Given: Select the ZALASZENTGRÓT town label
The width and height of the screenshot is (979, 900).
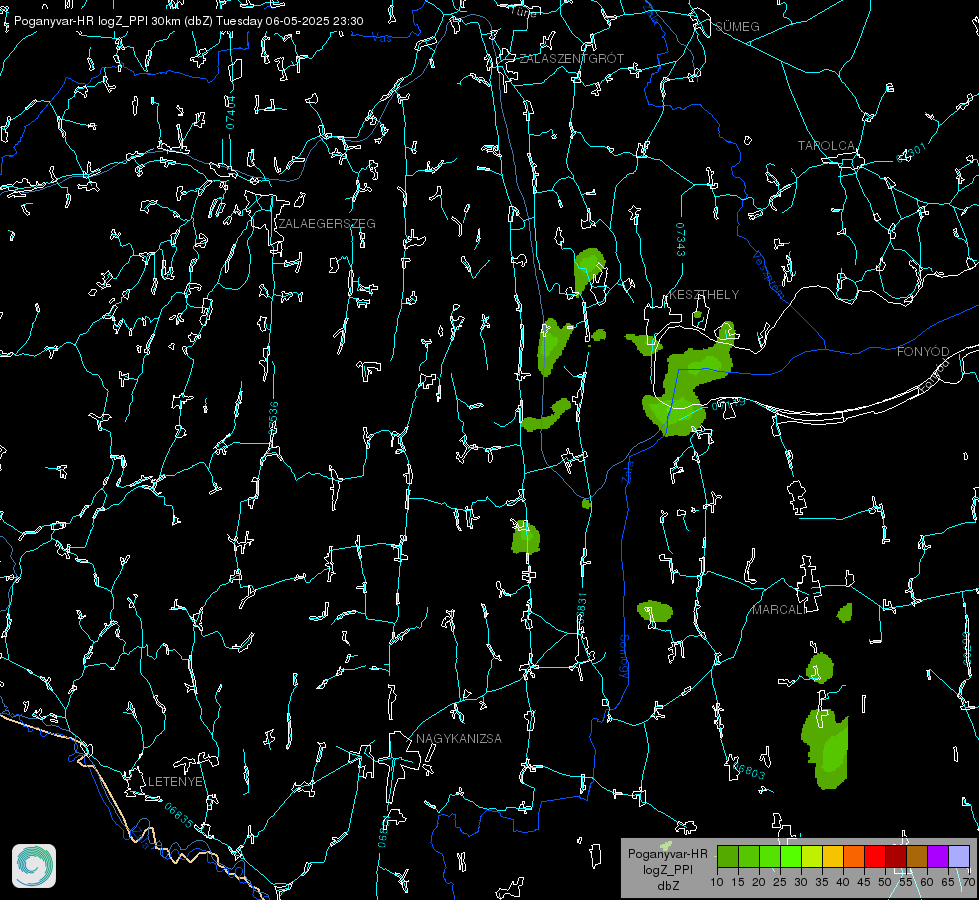Looking at the screenshot, I should pyautogui.click(x=571, y=59).
